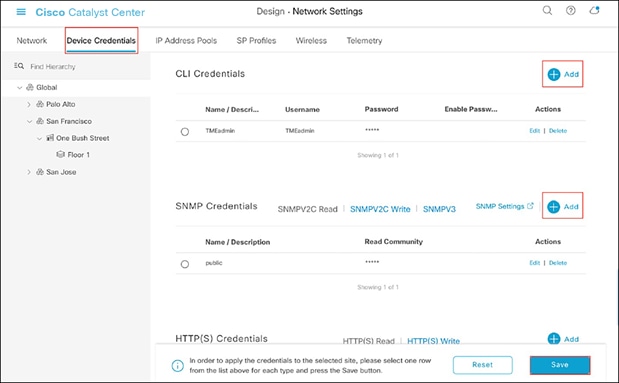Switch to SNMPV2C Write sub-tab
Image resolution: width=619 pixels, height=383 pixels.
tap(380, 209)
